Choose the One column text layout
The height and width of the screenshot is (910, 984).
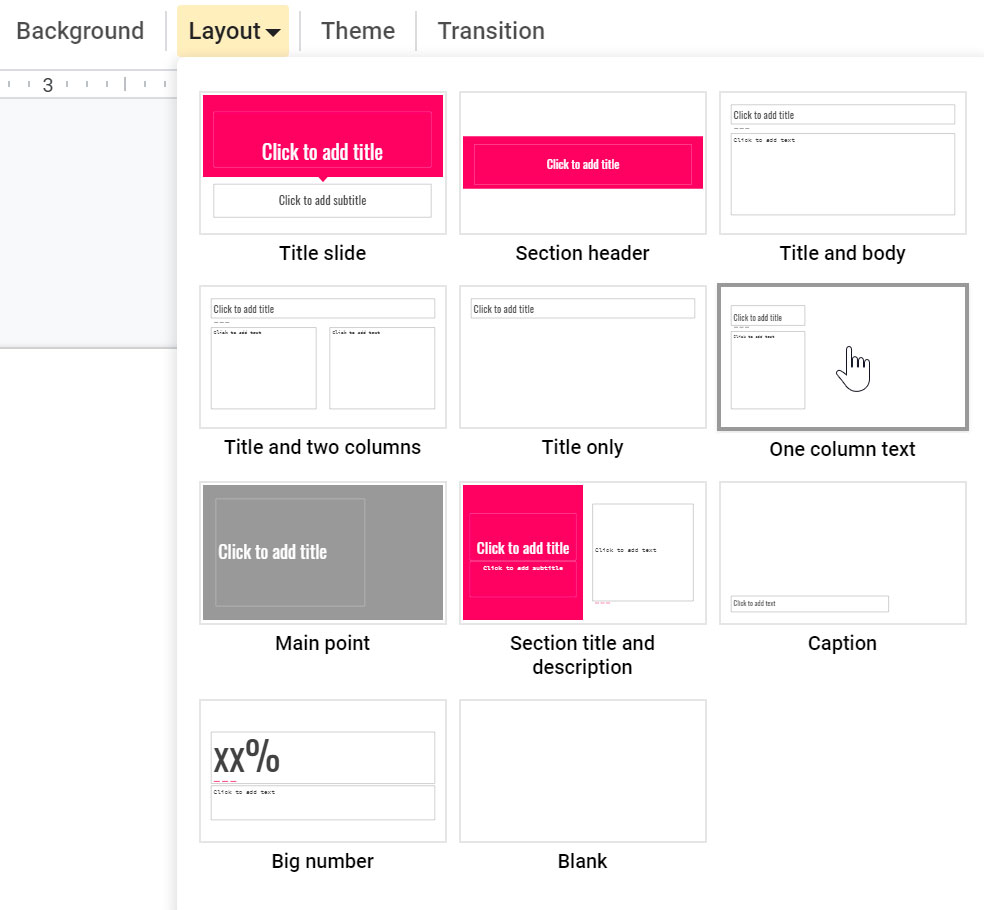pos(842,356)
